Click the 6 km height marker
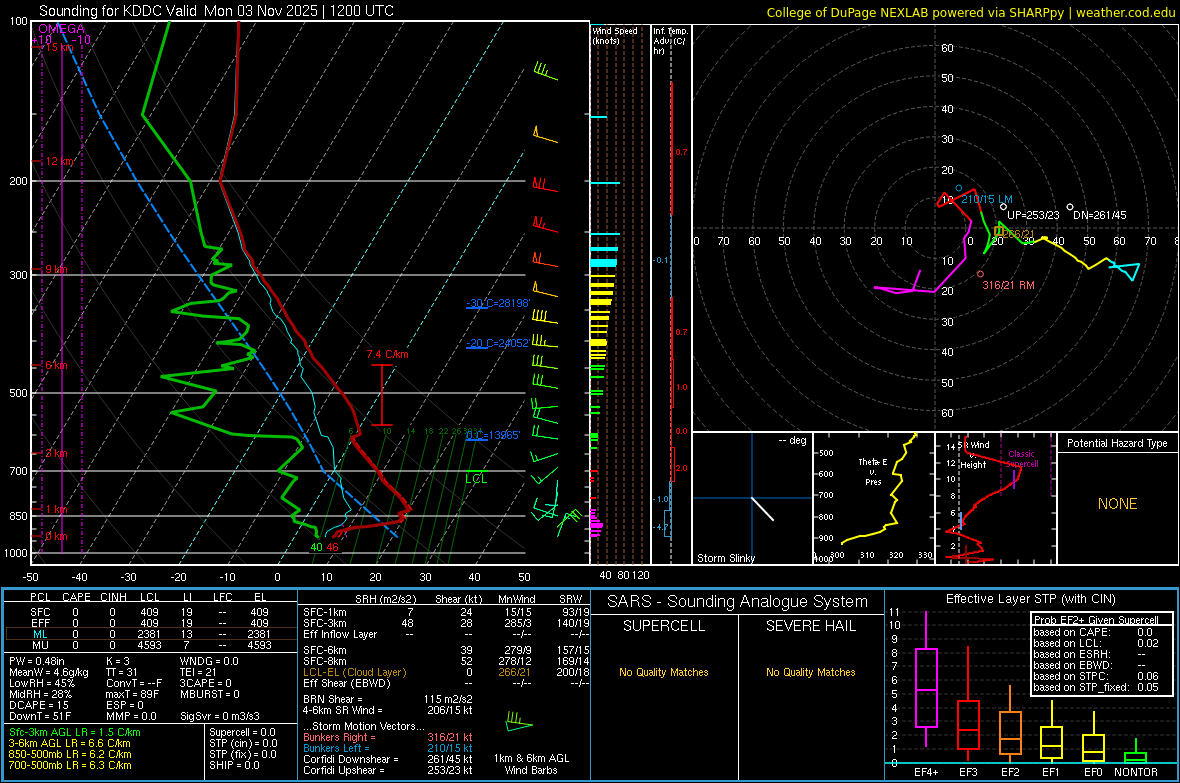The image size is (1180, 783). point(56,365)
